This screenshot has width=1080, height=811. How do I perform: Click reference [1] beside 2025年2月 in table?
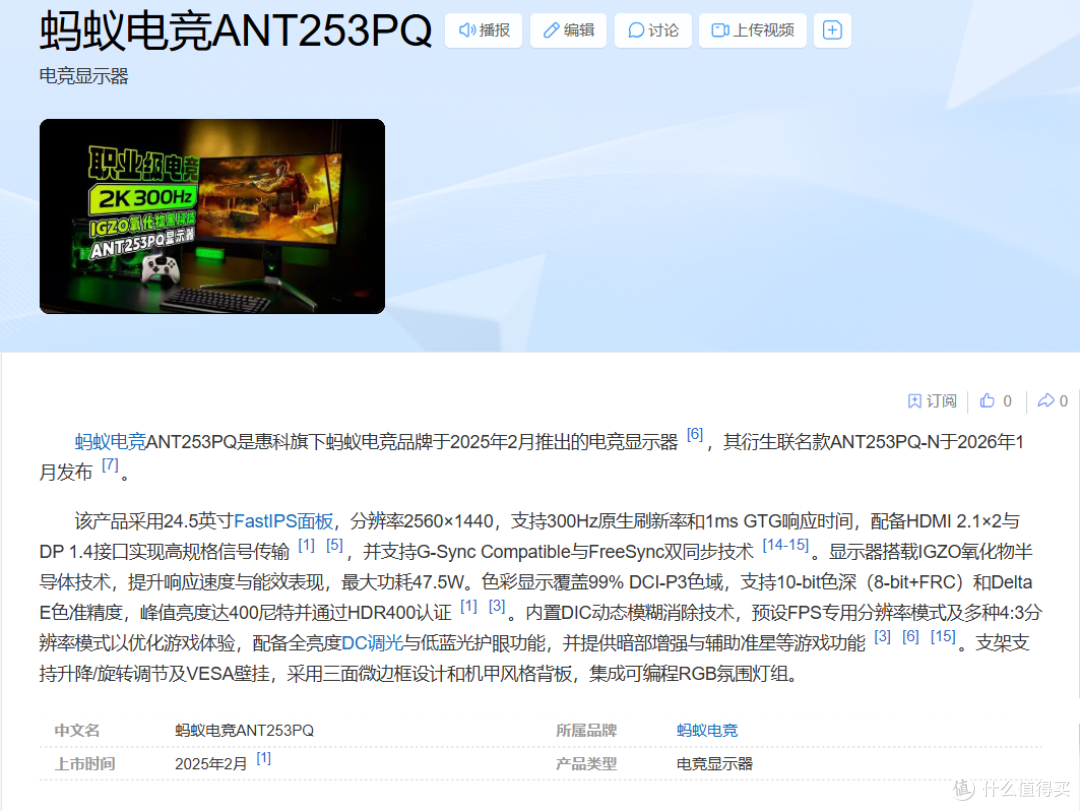(x=264, y=758)
